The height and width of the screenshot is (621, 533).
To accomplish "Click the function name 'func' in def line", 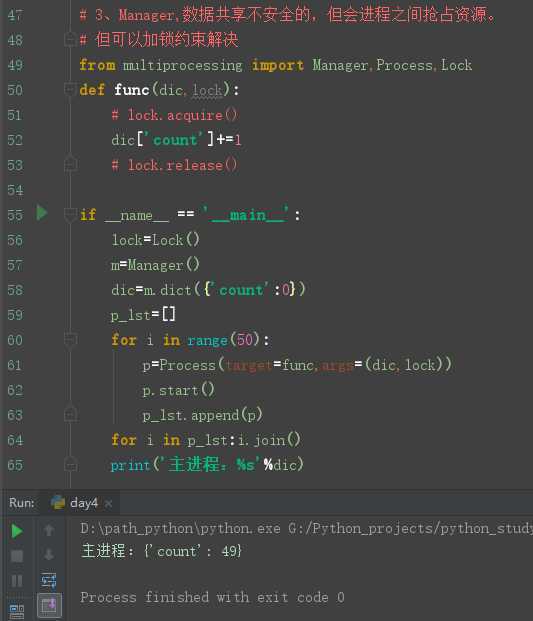I will click(x=131, y=90).
